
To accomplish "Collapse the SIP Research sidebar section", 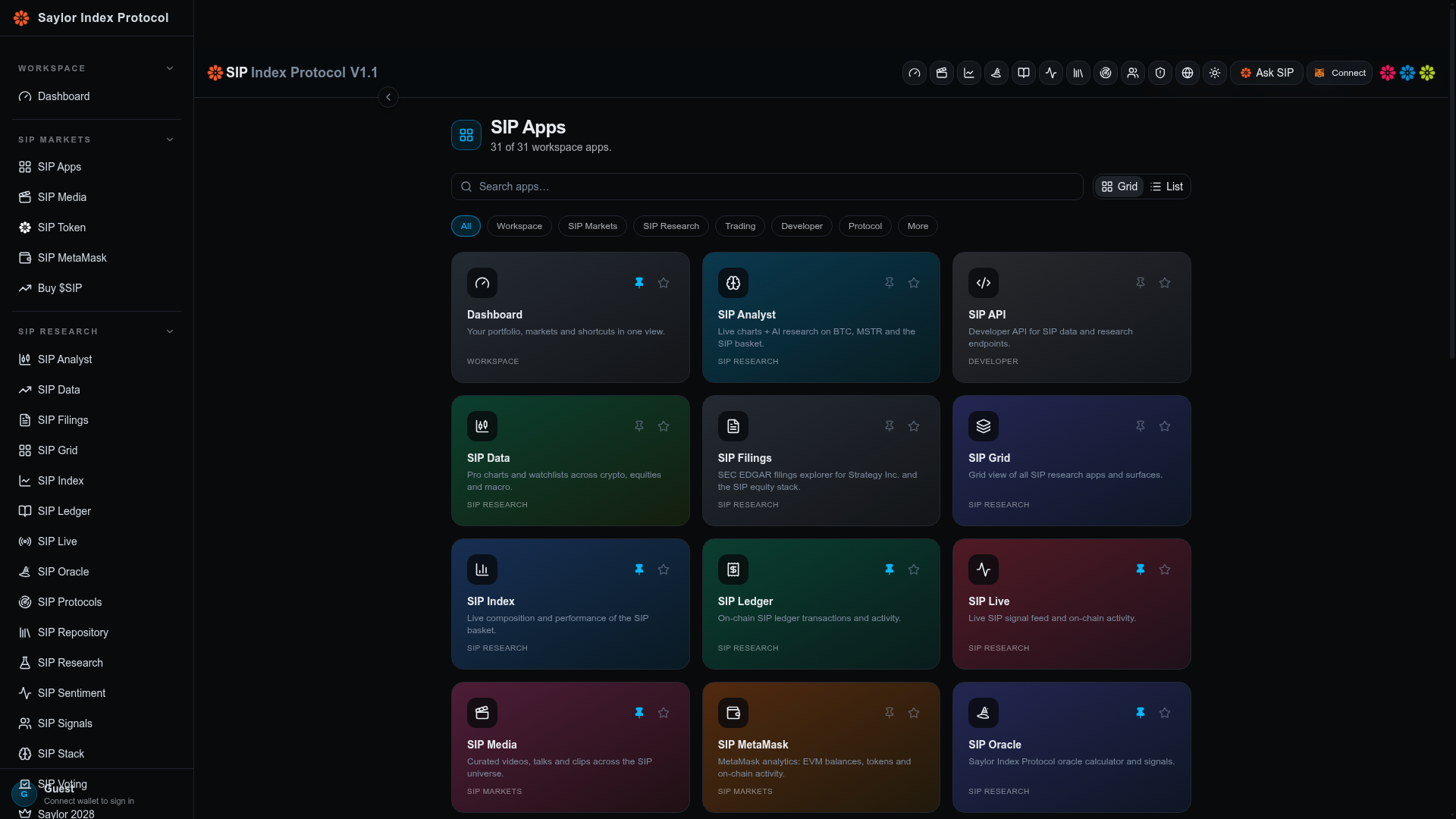I will coord(170,331).
